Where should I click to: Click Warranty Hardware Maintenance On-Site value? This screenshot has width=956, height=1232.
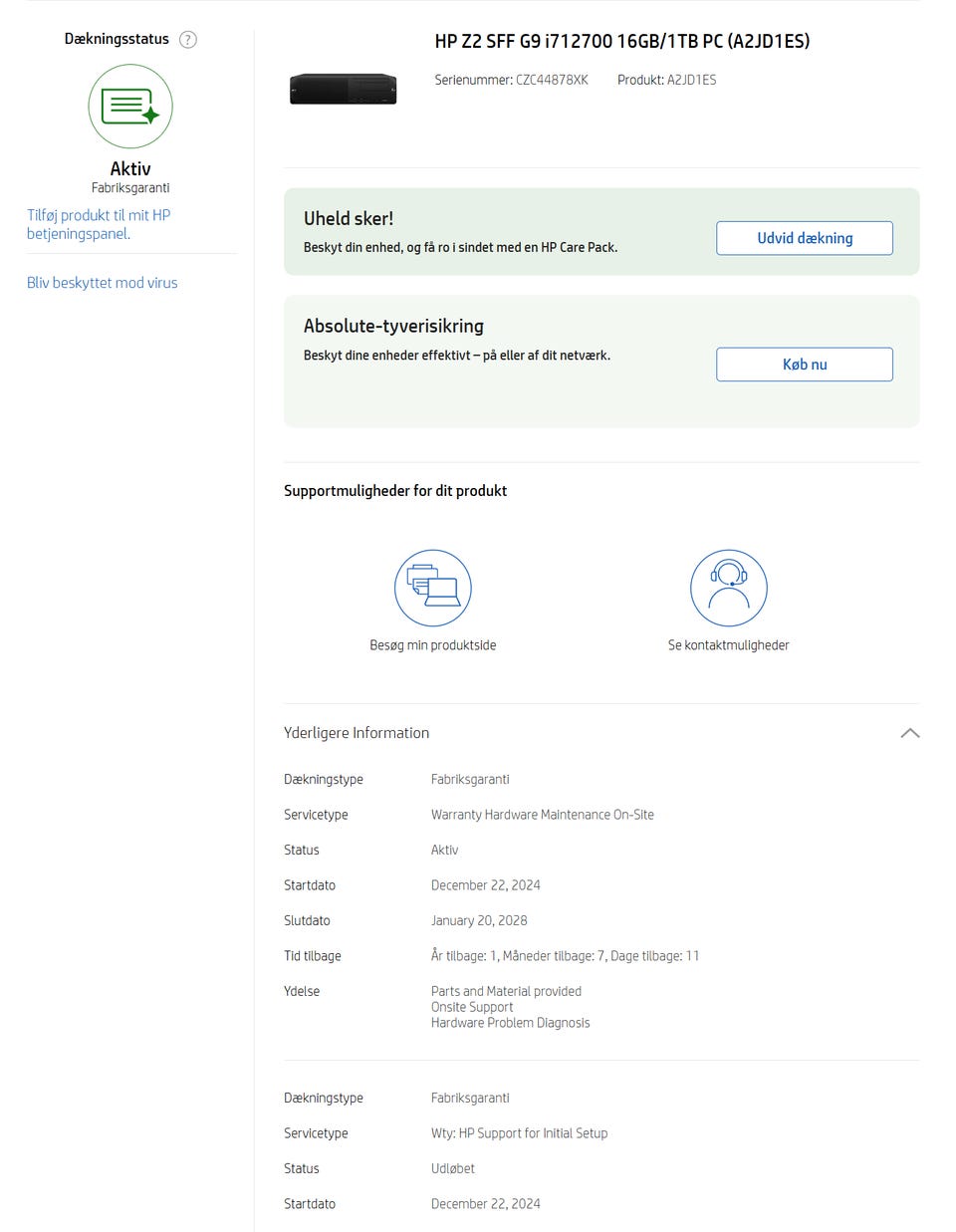pos(543,815)
